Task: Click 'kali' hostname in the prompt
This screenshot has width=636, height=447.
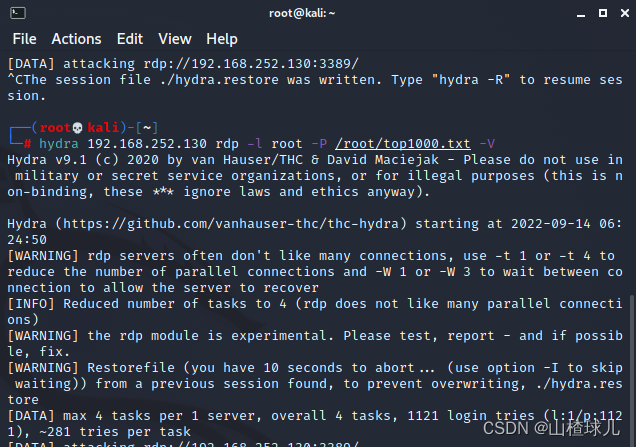Action: [103, 128]
